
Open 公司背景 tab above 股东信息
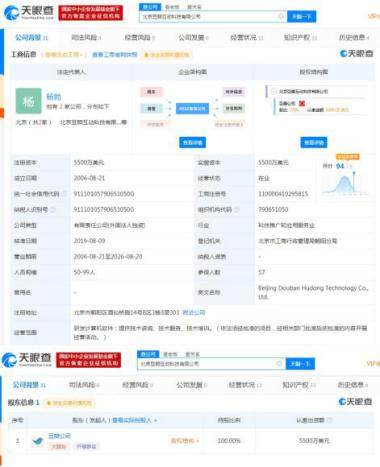tap(29, 385)
